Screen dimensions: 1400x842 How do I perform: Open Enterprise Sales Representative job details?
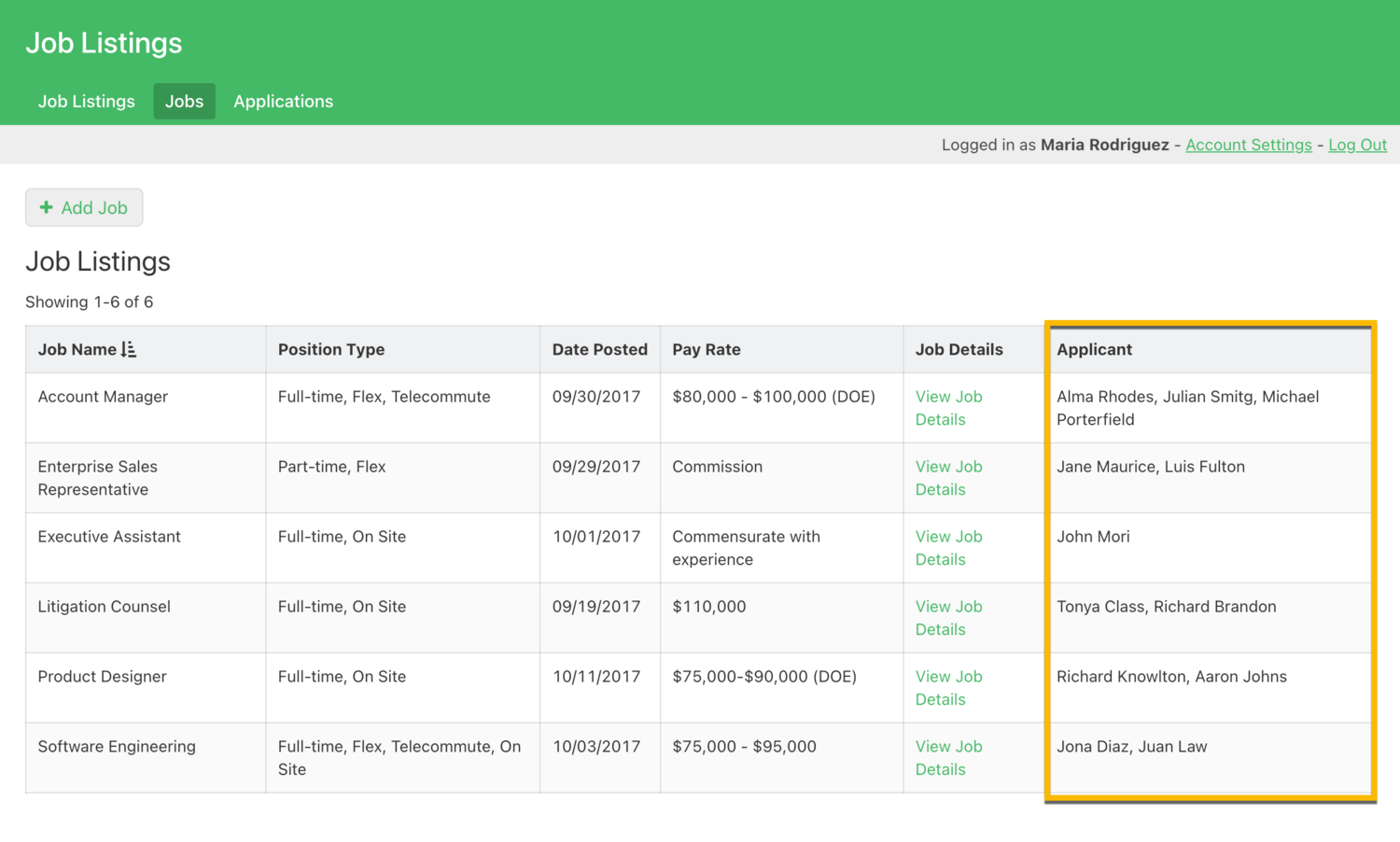(x=948, y=478)
